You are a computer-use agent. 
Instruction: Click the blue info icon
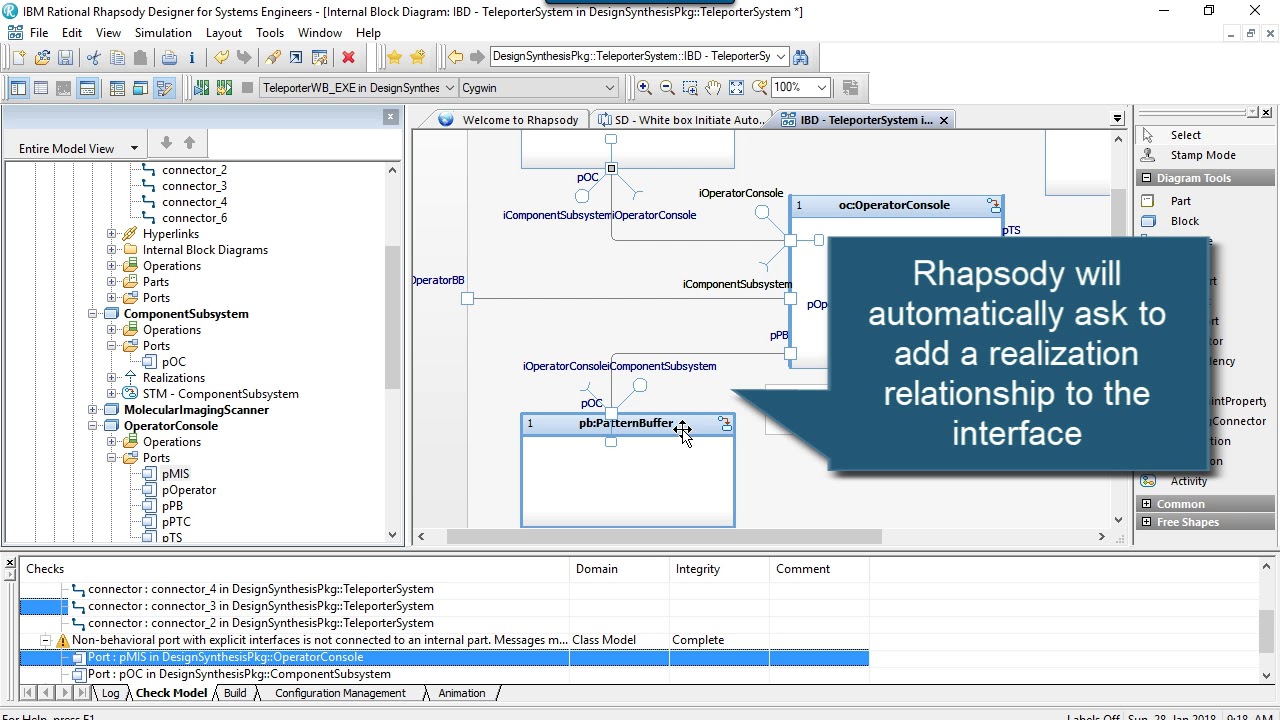coord(191,58)
